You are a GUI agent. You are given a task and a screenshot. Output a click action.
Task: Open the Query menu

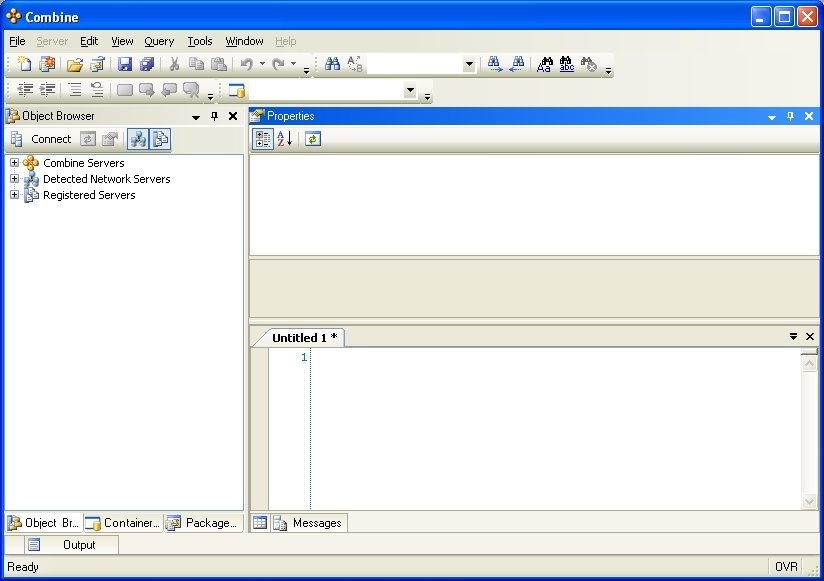point(159,41)
